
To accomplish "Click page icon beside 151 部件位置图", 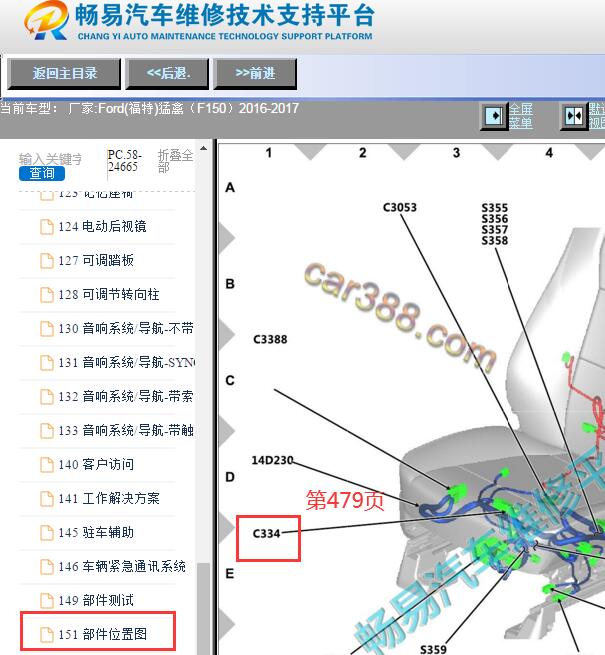I will (47, 635).
